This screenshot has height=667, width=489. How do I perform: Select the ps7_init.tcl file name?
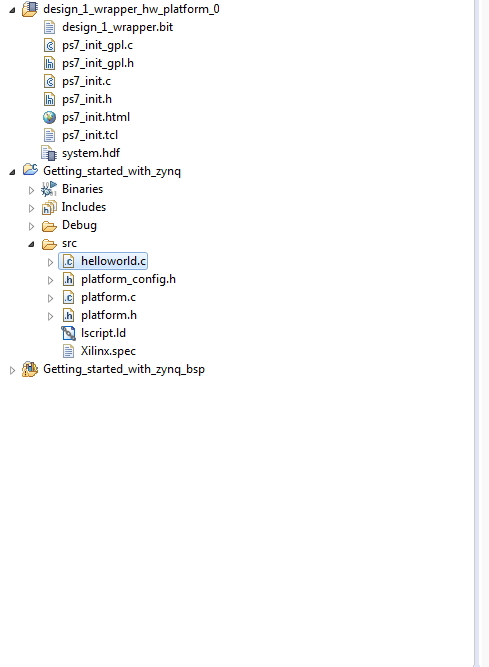point(90,135)
